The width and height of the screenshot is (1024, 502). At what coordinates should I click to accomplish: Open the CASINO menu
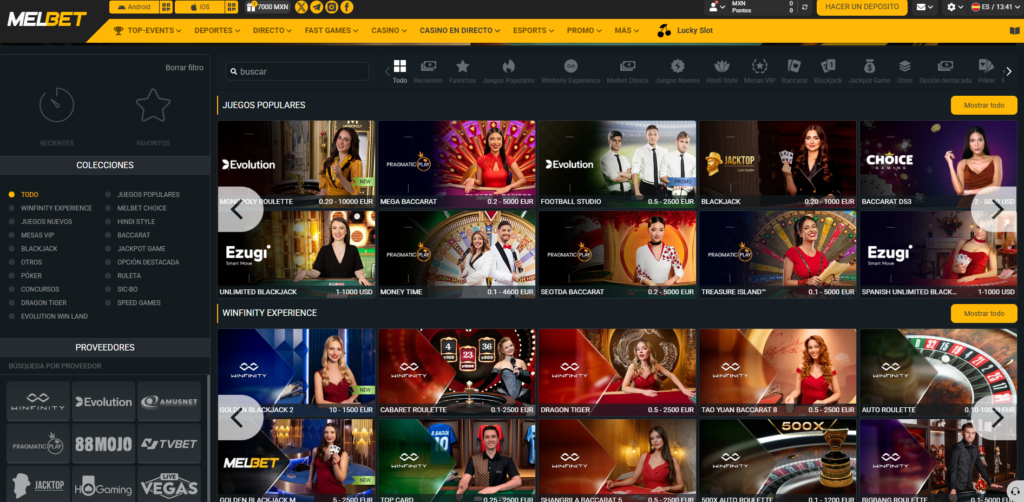(x=389, y=31)
